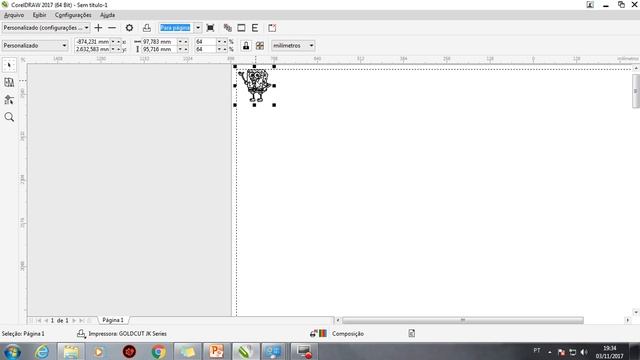
Task: Click the invert rectangle icon
Action: [x=241, y=28]
